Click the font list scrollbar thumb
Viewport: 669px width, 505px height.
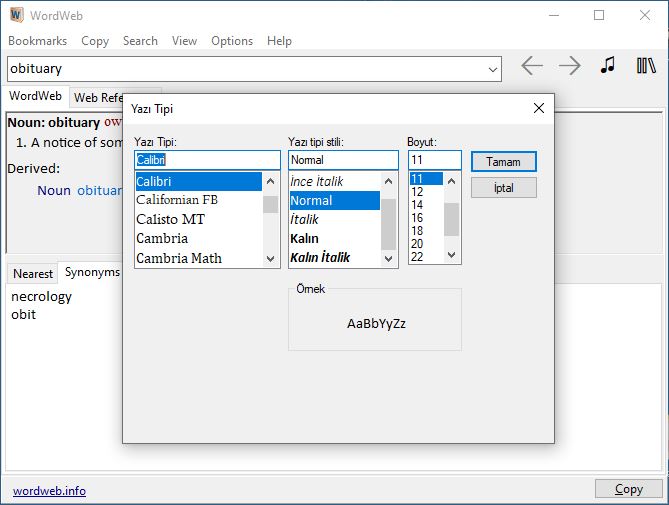[x=271, y=204]
